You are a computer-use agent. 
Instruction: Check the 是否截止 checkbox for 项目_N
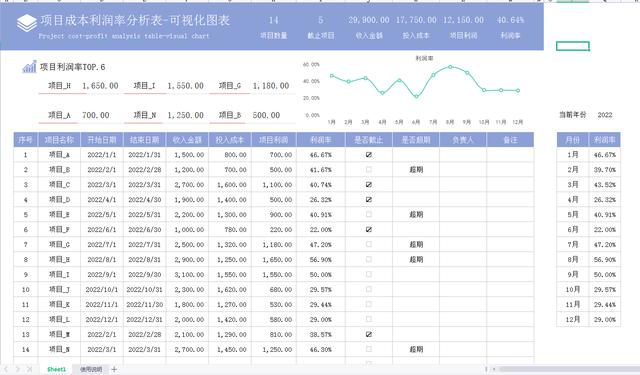tap(369, 349)
